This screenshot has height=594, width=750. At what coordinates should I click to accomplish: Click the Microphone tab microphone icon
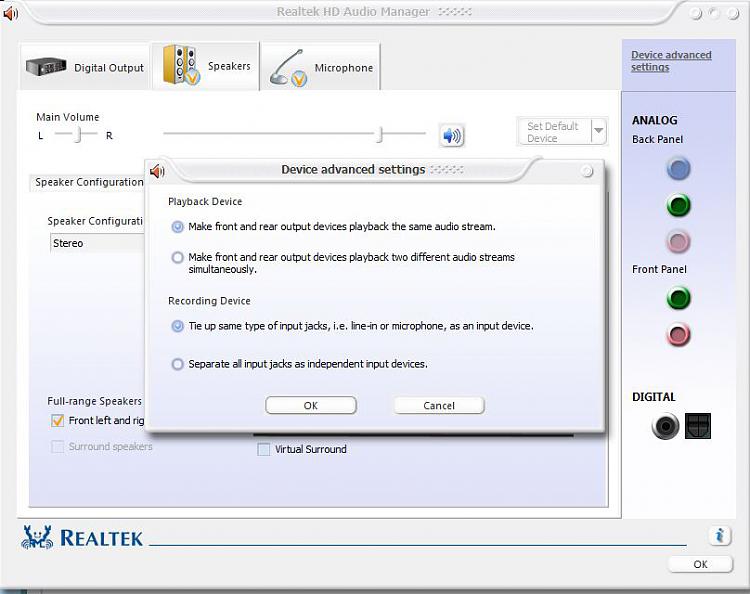(288, 67)
